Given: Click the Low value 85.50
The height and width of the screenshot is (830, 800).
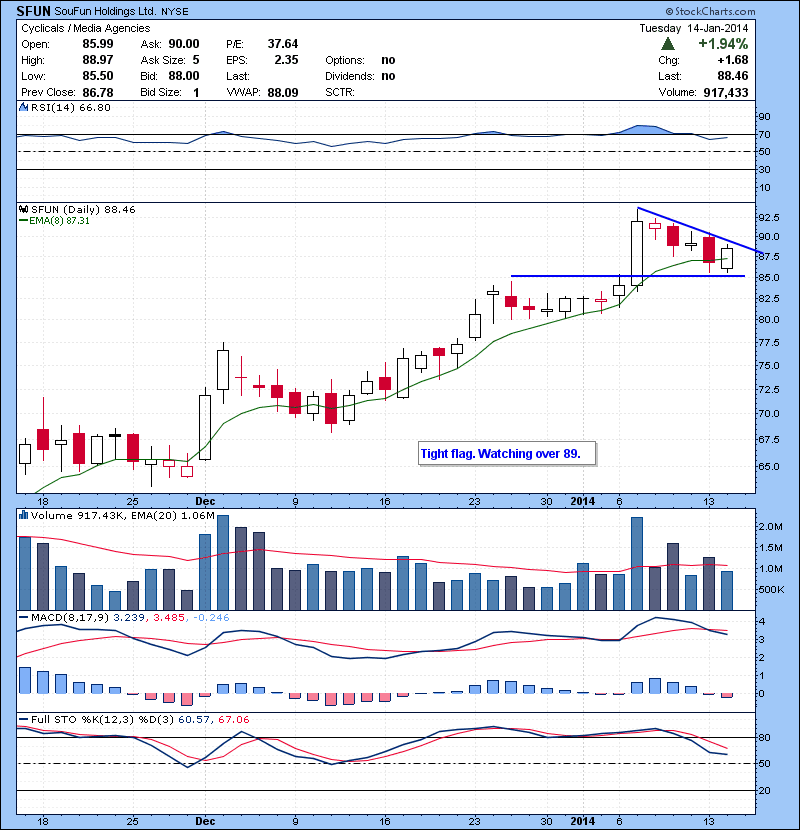Looking at the screenshot, I should tap(98, 76).
